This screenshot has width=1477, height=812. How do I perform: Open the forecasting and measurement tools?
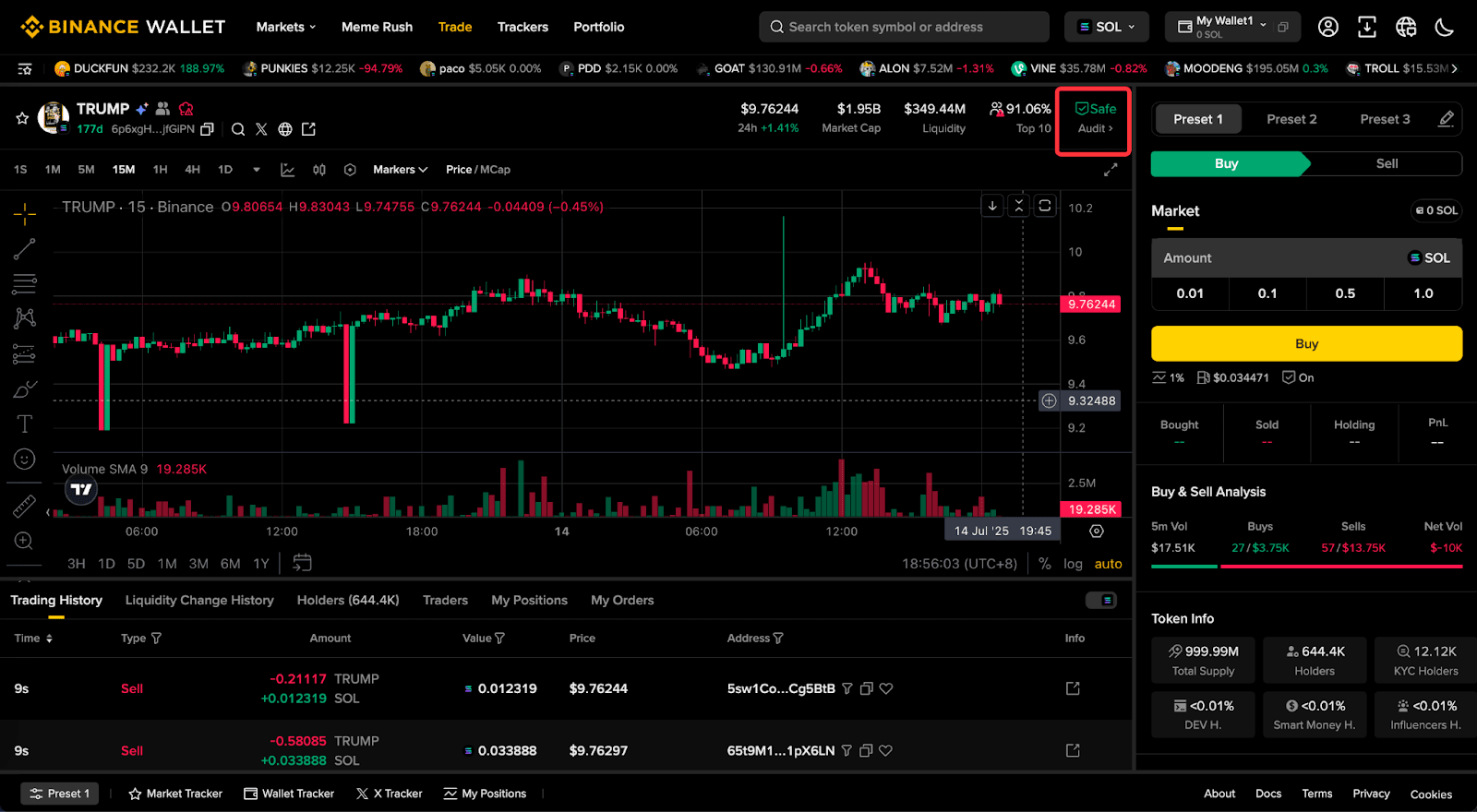coord(25,353)
